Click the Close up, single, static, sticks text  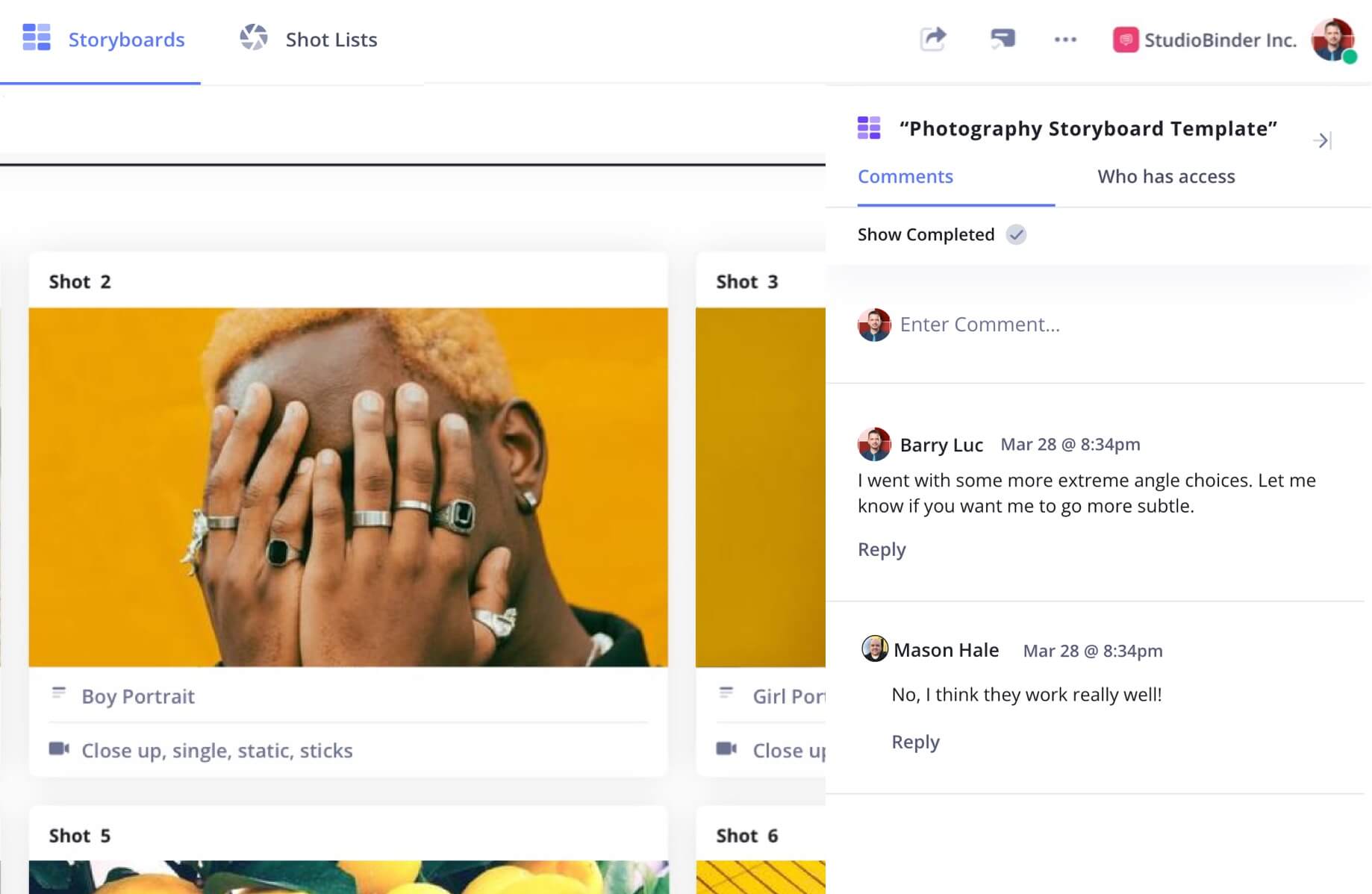[216, 751]
